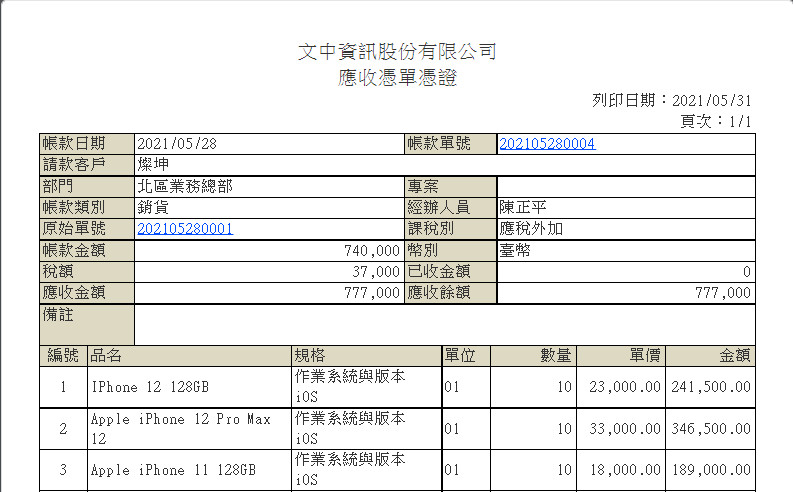Click company name 文中資訊股份有限公司
Screen dimensions: 793x492
397,51
